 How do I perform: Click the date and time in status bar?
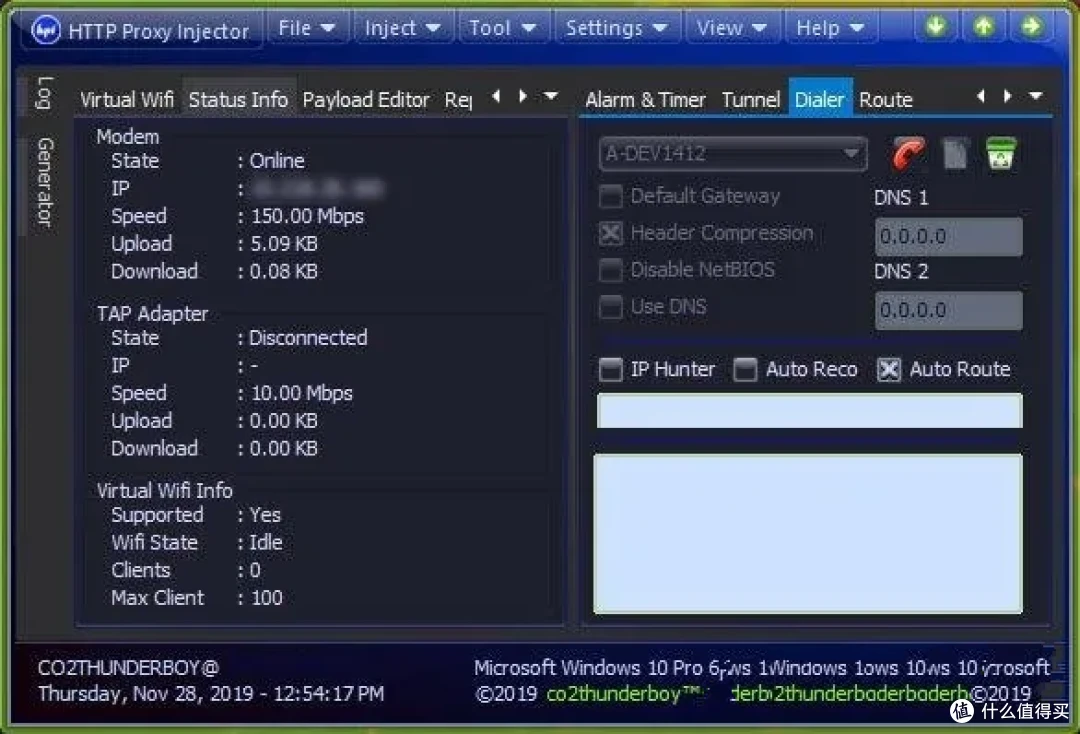211,693
